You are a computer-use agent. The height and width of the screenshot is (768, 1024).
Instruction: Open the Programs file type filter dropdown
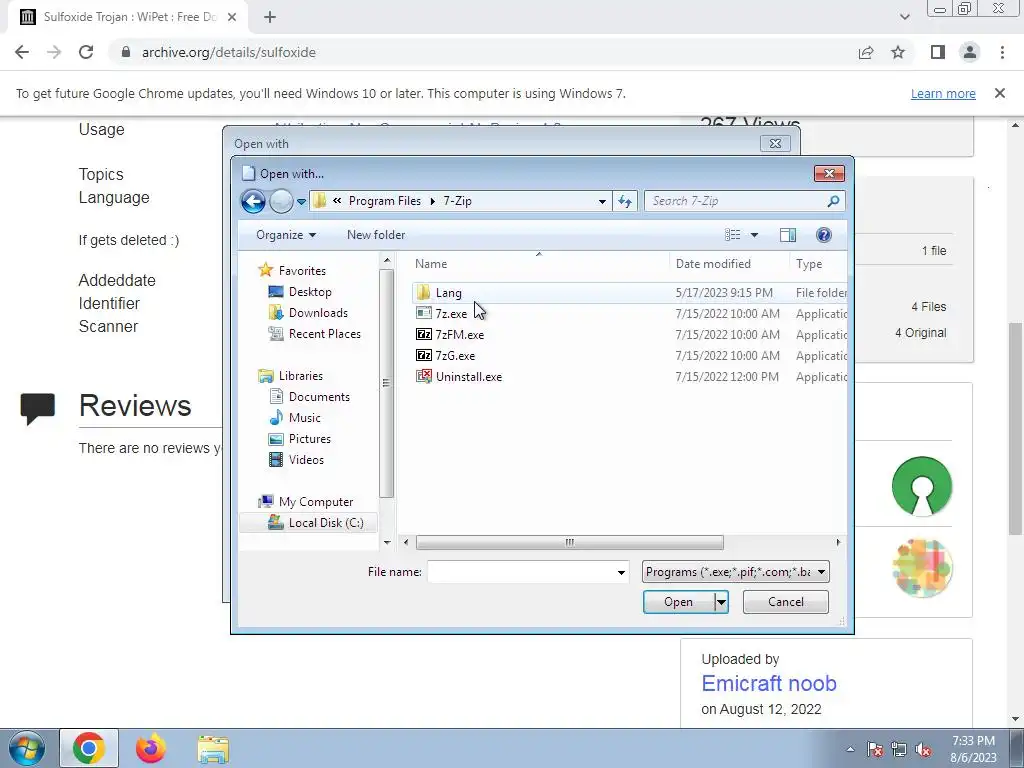tap(735, 572)
